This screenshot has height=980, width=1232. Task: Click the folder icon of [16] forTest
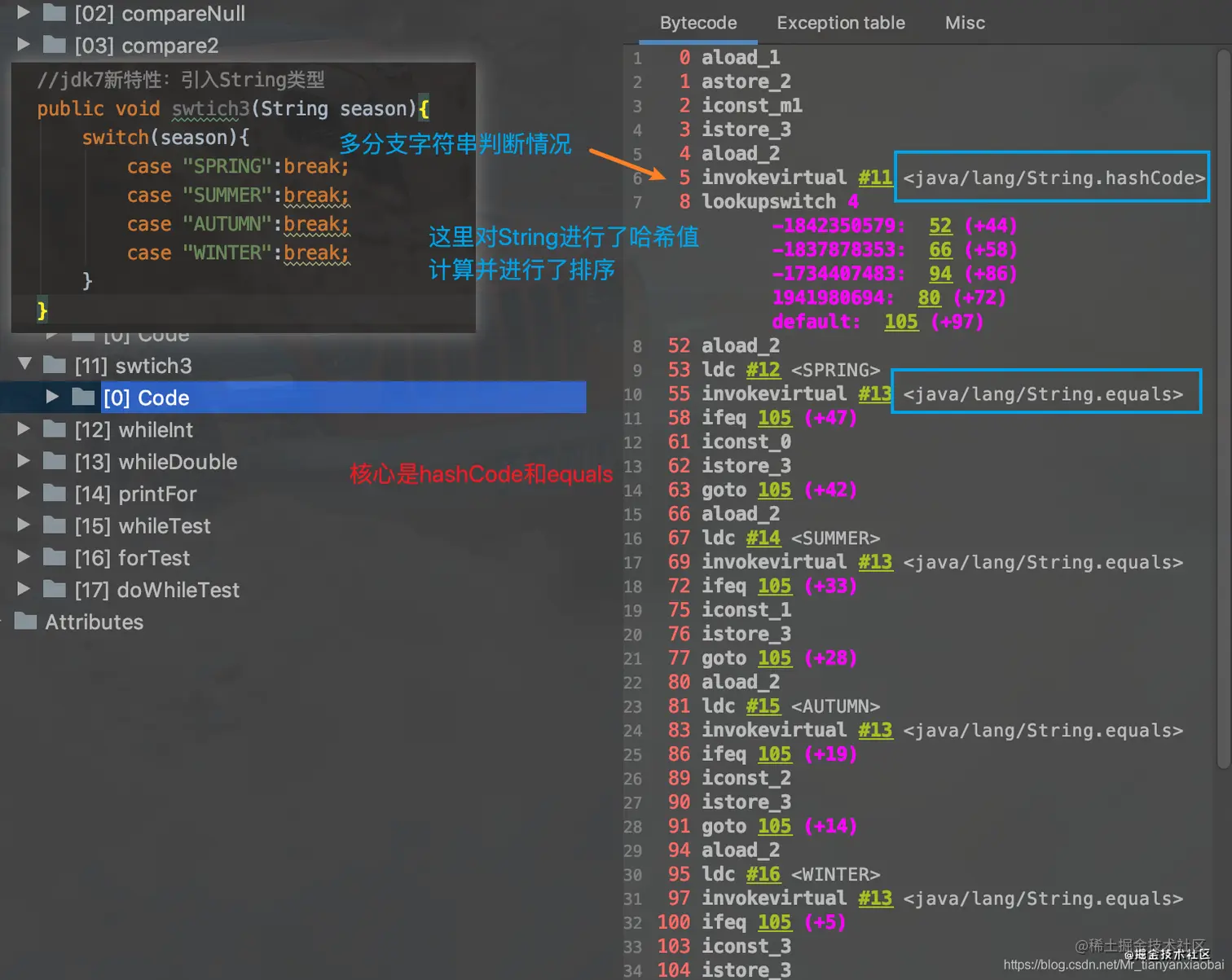click(54, 557)
